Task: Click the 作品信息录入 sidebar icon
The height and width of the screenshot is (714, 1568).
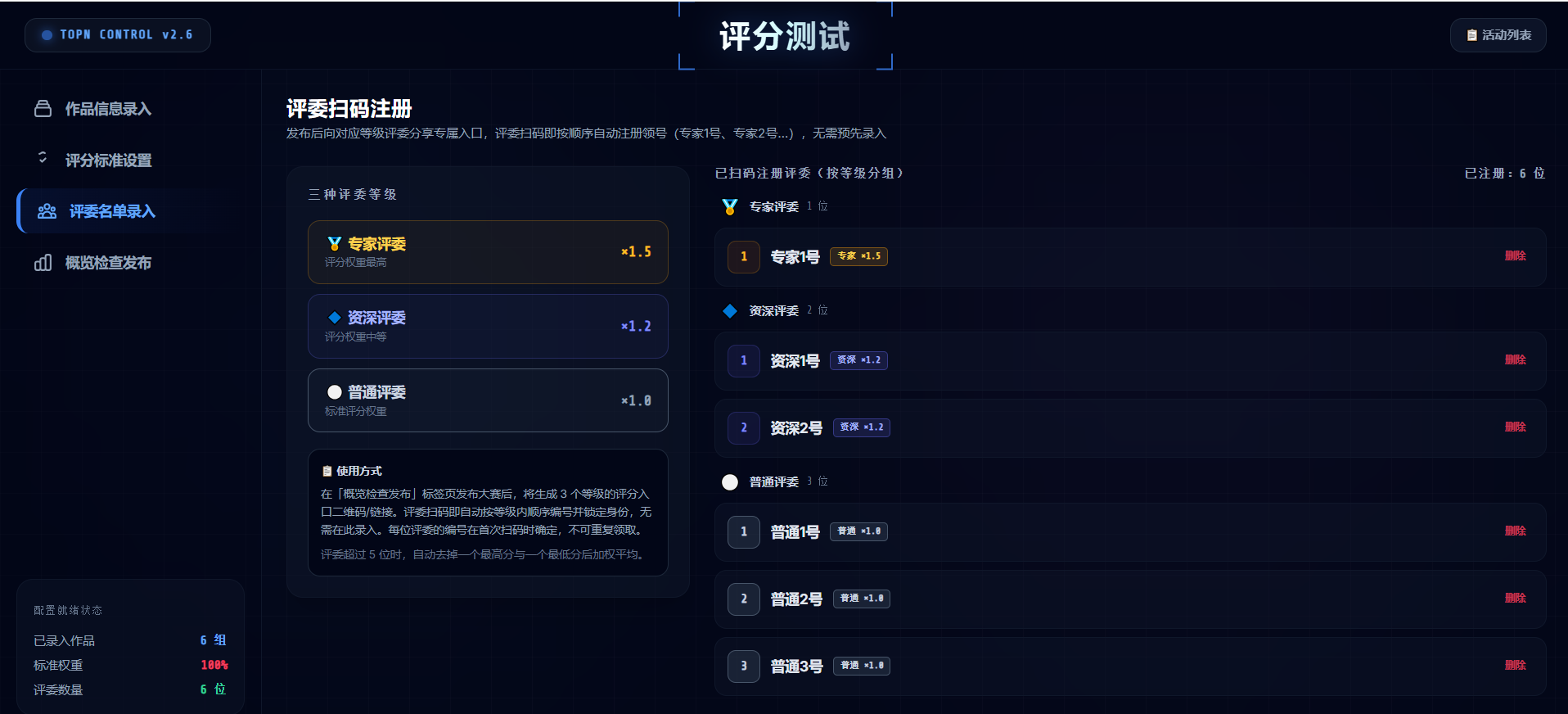Action: coord(43,109)
